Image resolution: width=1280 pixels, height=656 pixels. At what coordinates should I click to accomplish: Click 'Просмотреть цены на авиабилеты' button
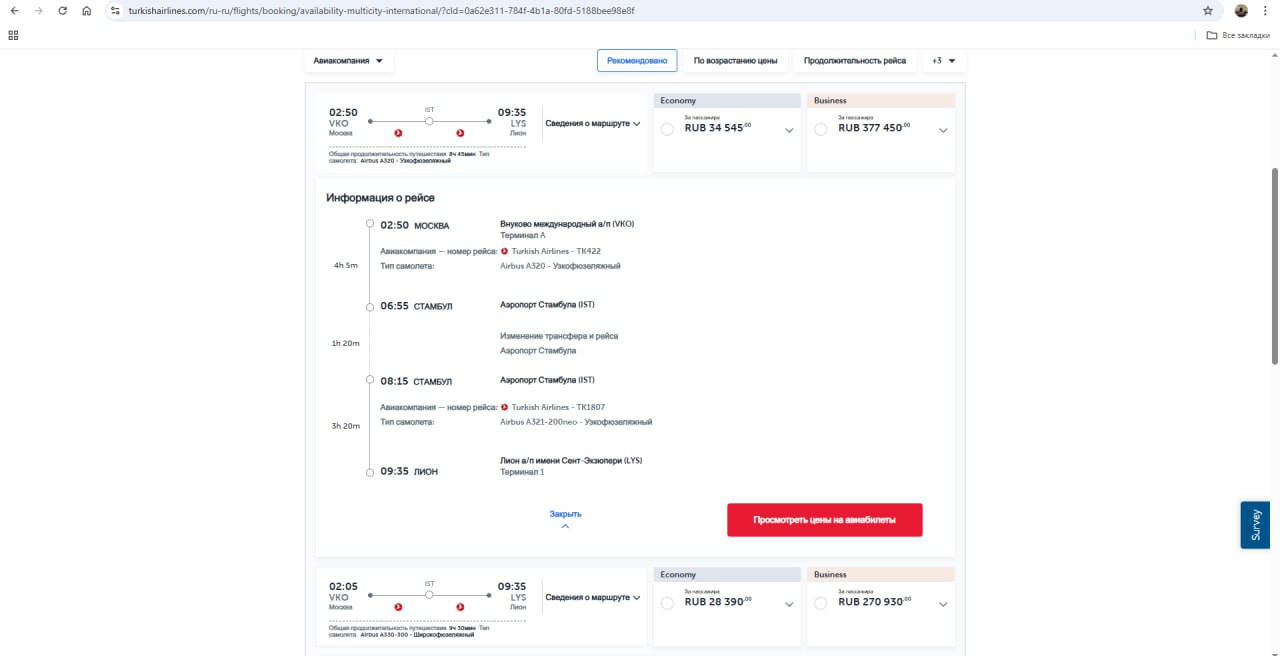824,520
